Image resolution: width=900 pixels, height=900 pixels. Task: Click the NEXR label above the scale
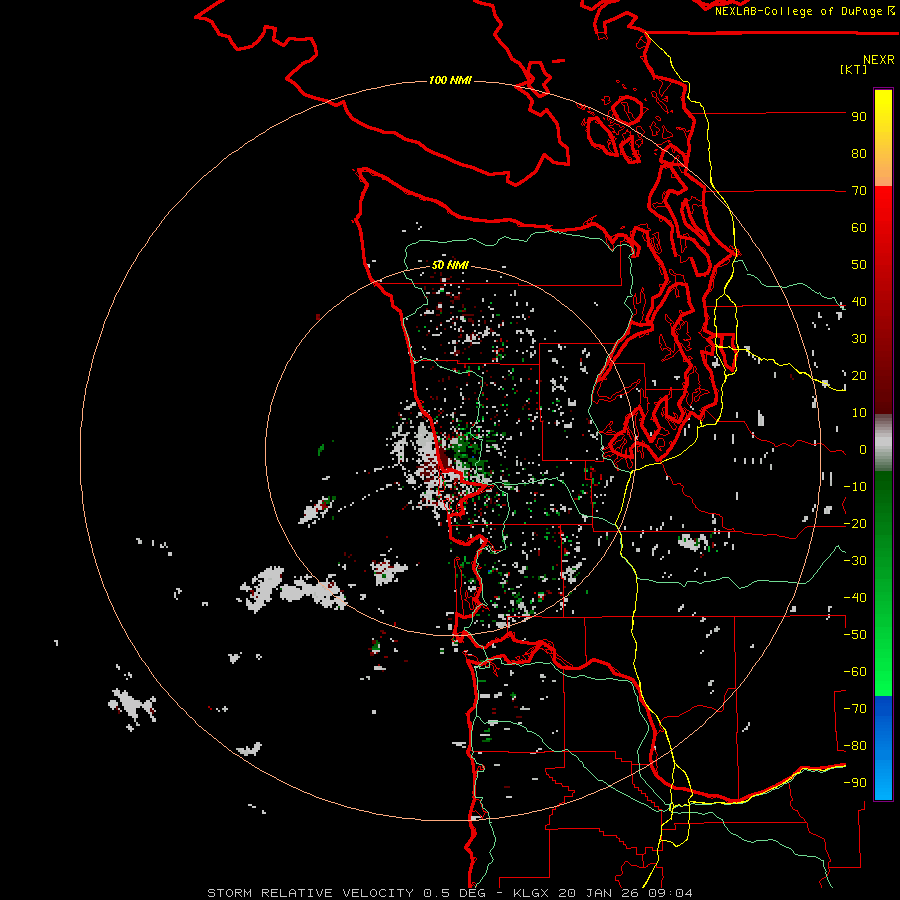pyautogui.click(x=878, y=60)
